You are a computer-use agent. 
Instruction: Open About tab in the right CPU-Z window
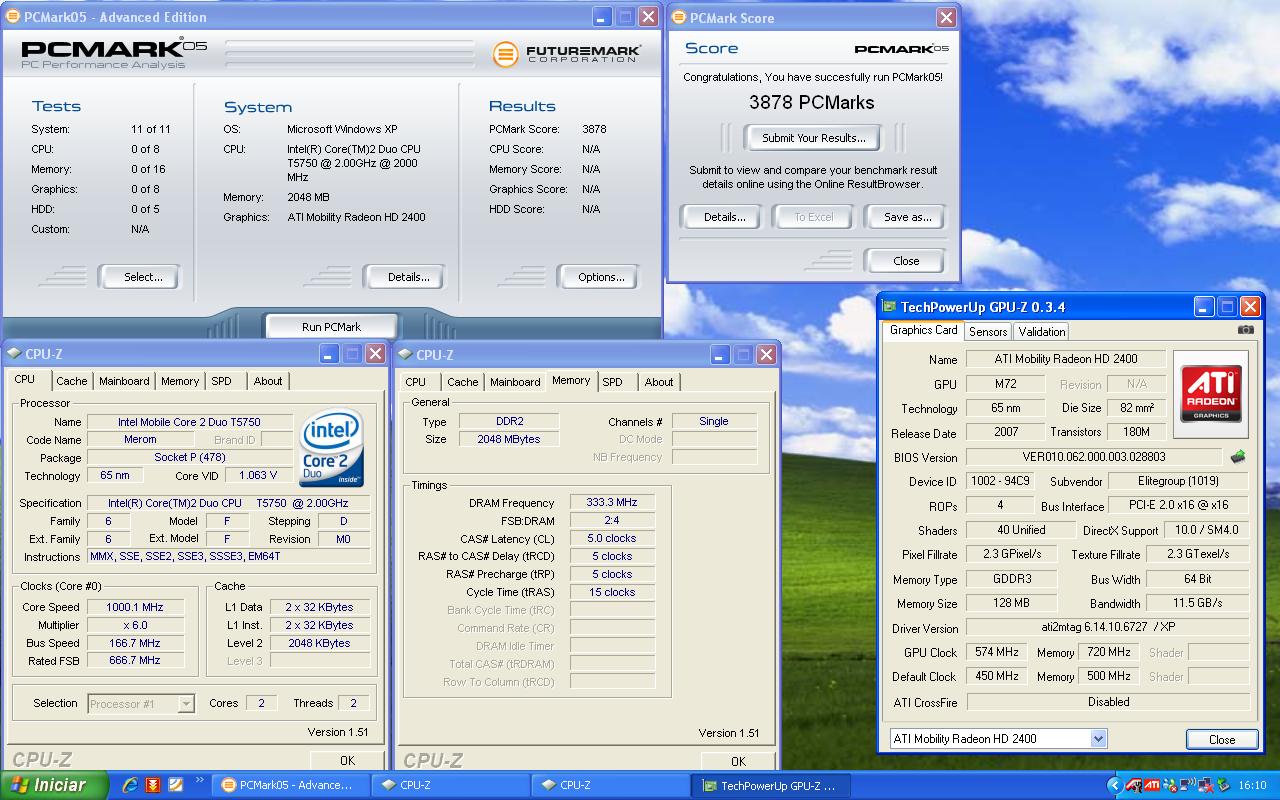pos(659,382)
